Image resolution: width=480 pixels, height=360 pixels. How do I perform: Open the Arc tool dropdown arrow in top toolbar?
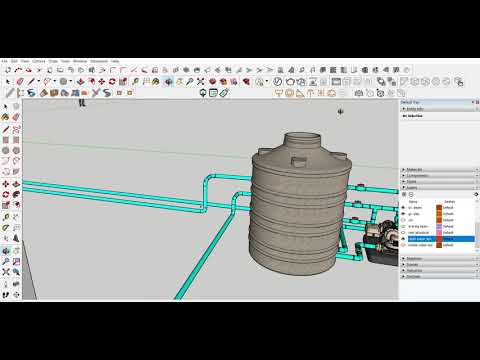click(55, 82)
